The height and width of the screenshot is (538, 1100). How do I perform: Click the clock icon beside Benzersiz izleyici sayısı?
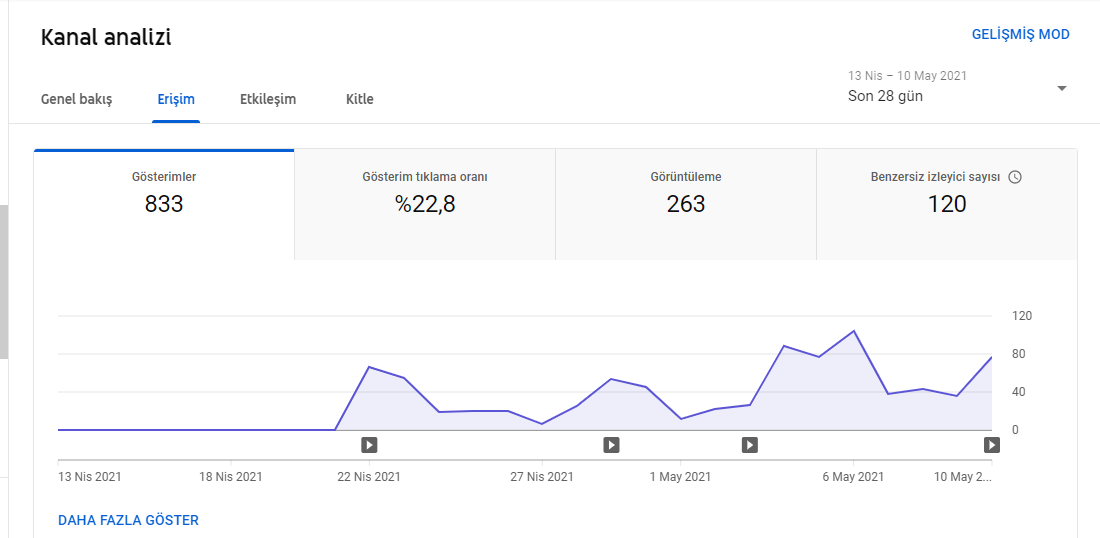point(1014,177)
